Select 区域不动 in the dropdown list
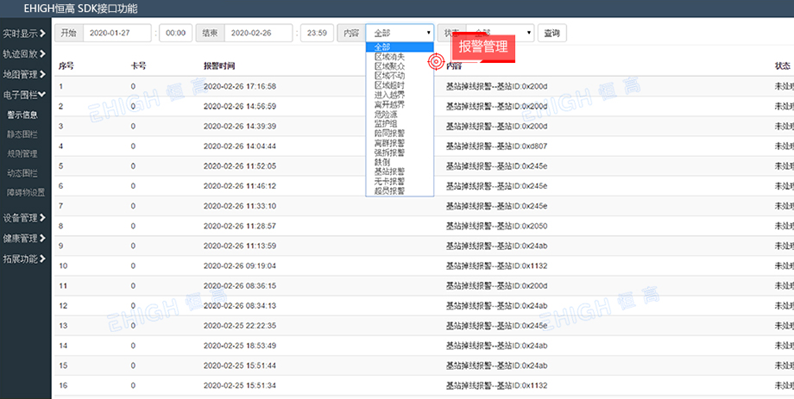The height and width of the screenshot is (399, 794). coord(400,76)
